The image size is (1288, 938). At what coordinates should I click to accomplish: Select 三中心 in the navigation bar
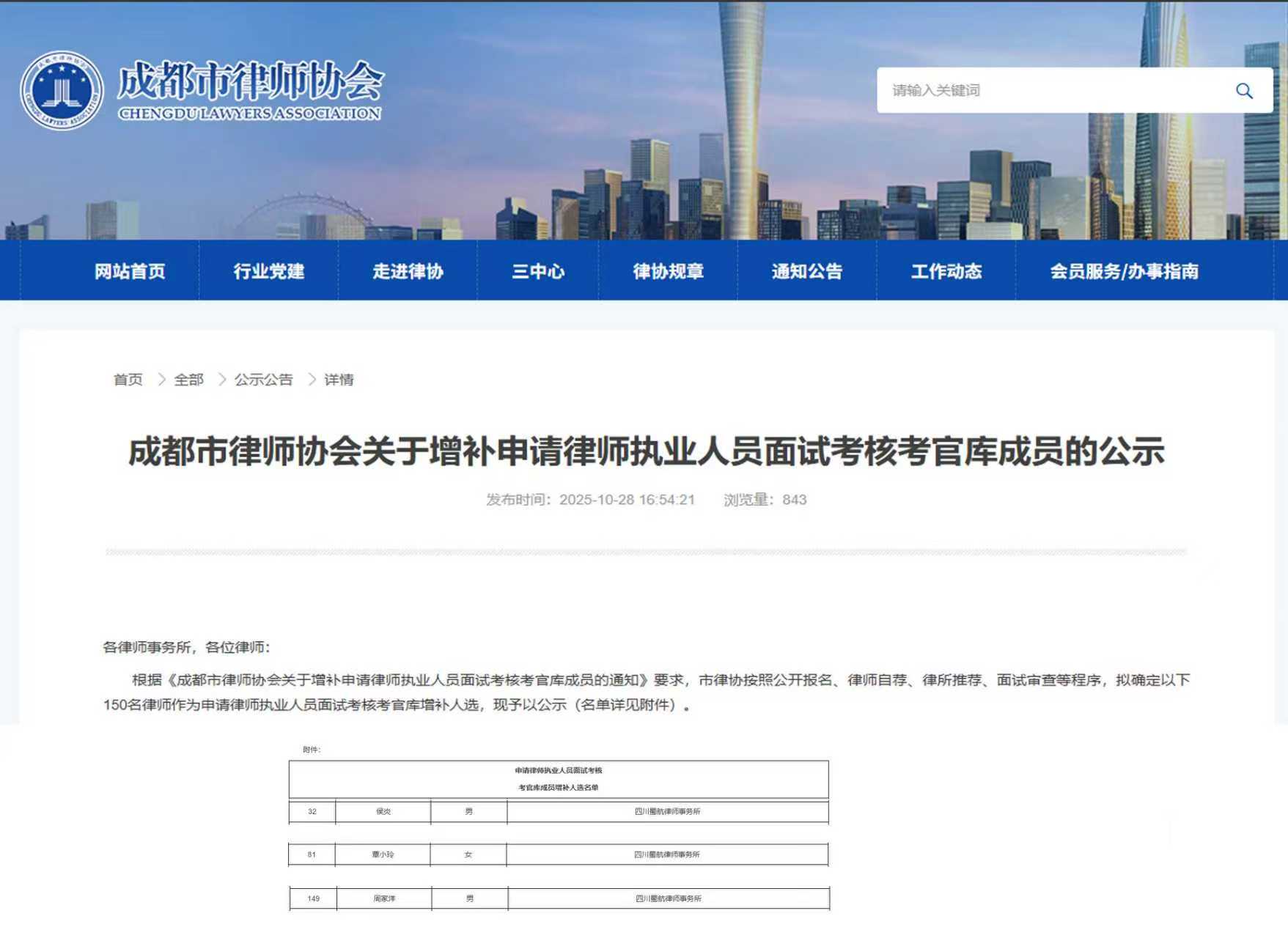tap(538, 271)
